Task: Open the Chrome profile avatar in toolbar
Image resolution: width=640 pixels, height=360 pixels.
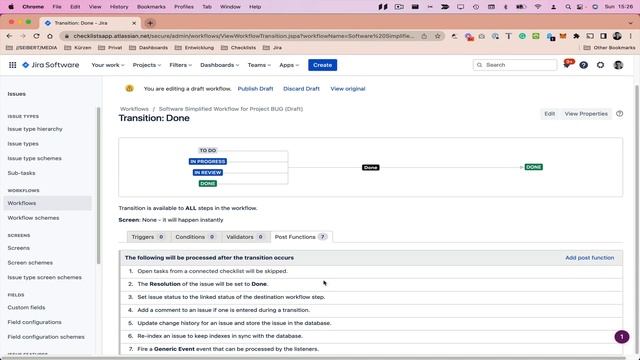Action: (617, 36)
